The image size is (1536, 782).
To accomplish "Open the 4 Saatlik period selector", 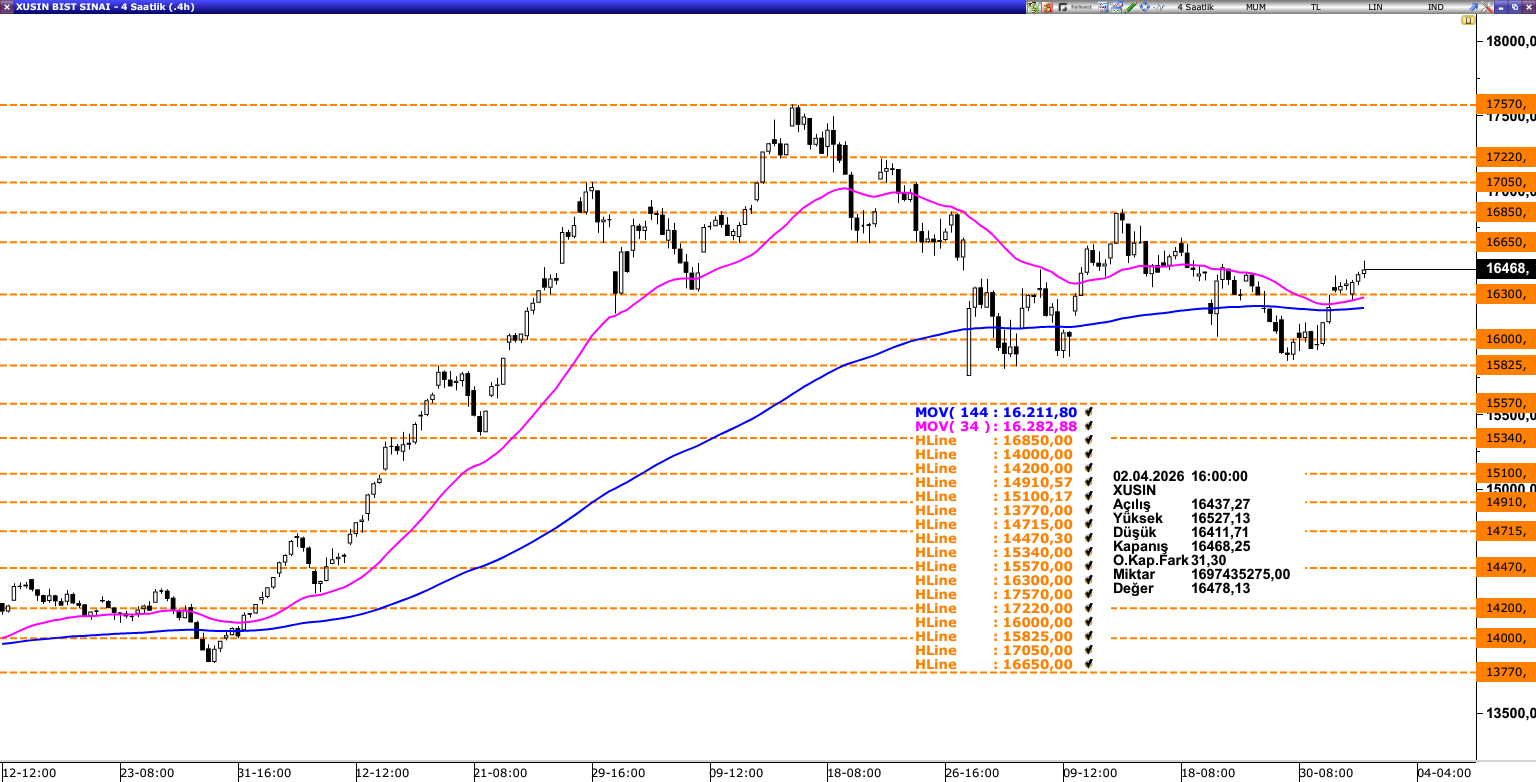I will [1195, 7].
